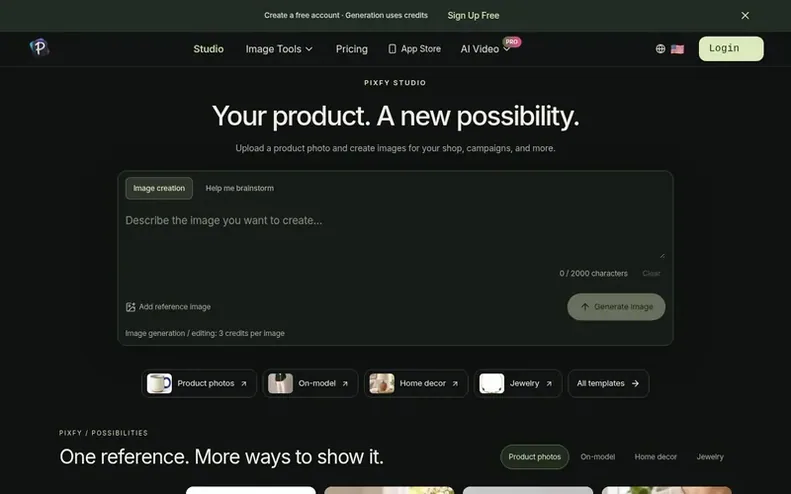Click the On-model template thumbnail
Viewport: 791px width, 494px height.
pos(280,383)
